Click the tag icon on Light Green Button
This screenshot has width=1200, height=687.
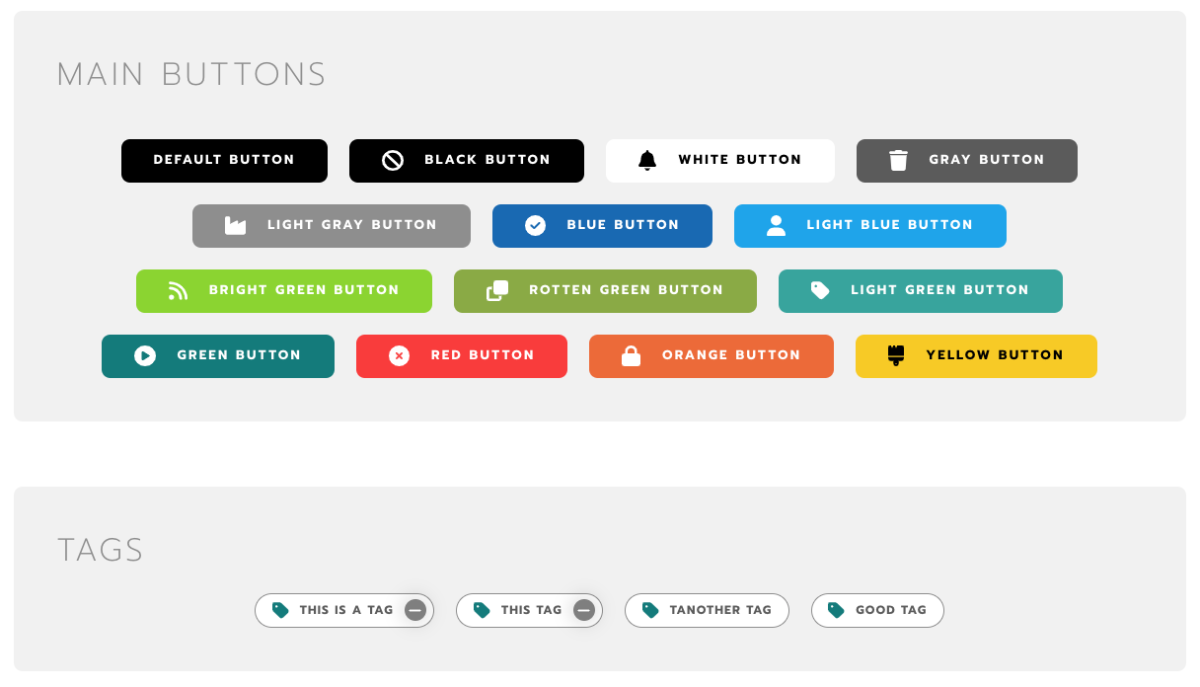[820, 290]
